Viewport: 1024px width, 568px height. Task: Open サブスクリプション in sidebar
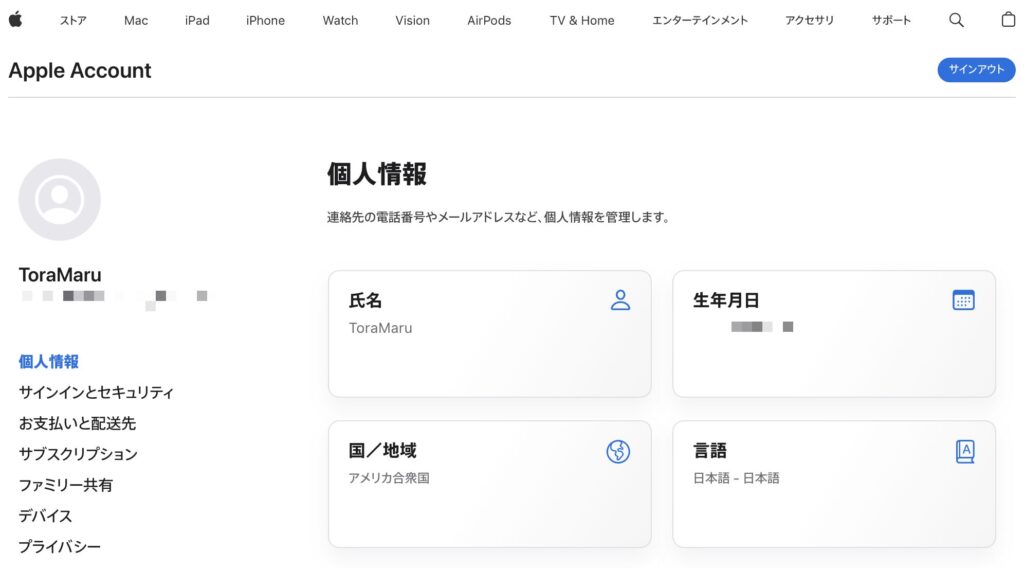(78, 454)
